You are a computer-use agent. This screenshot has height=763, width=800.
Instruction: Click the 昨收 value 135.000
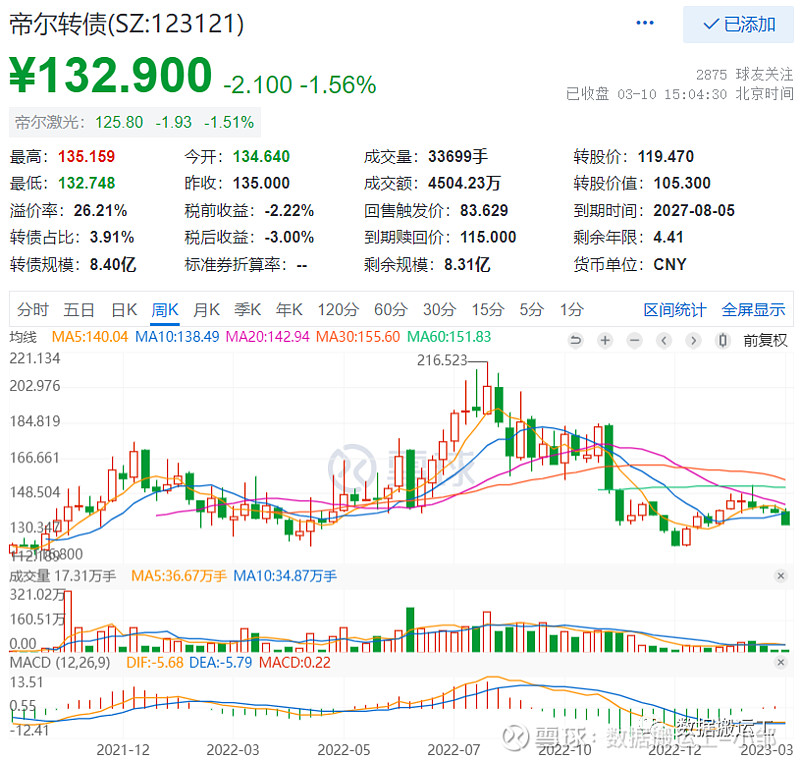pos(261,183)
